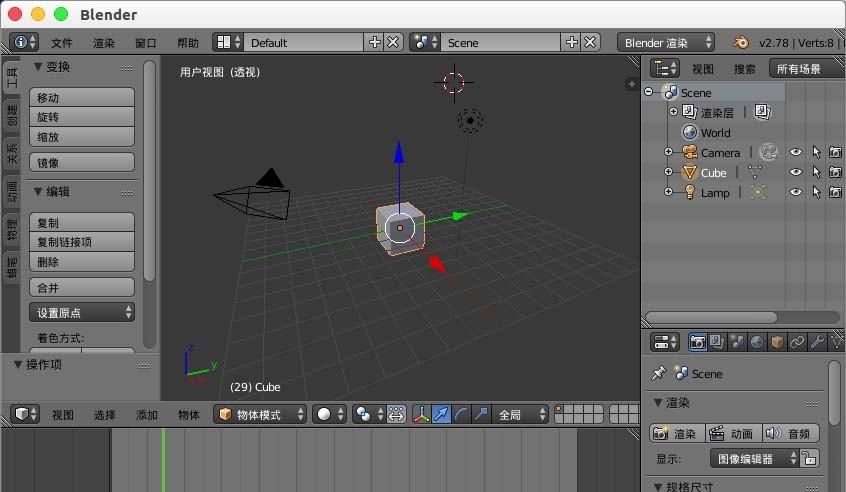
Task: Toggle manipulate center points button
Action: tap(397, 414)
